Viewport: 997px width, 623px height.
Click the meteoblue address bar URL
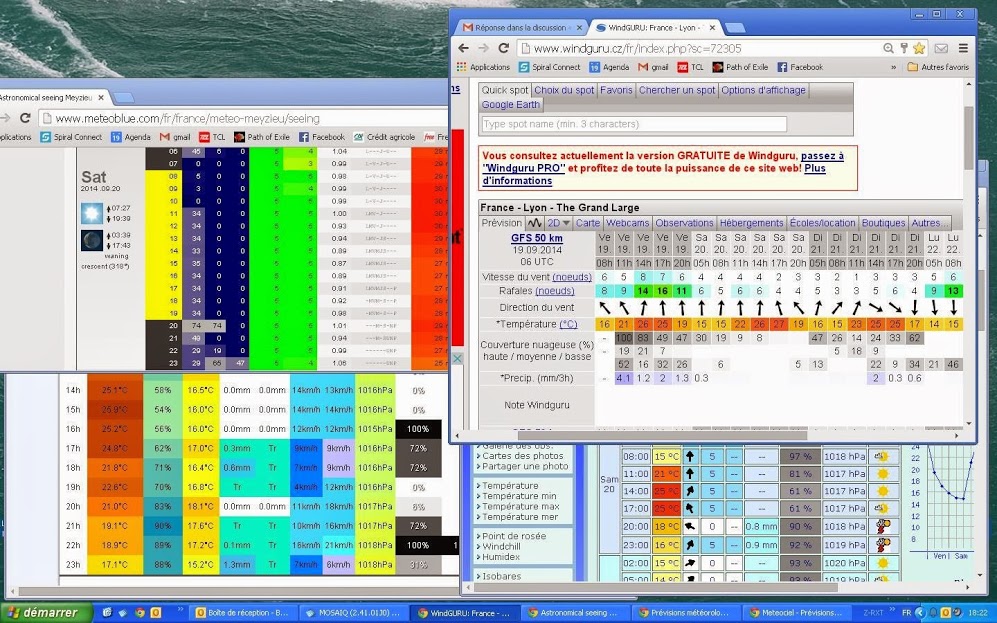(x=188, y=118)
